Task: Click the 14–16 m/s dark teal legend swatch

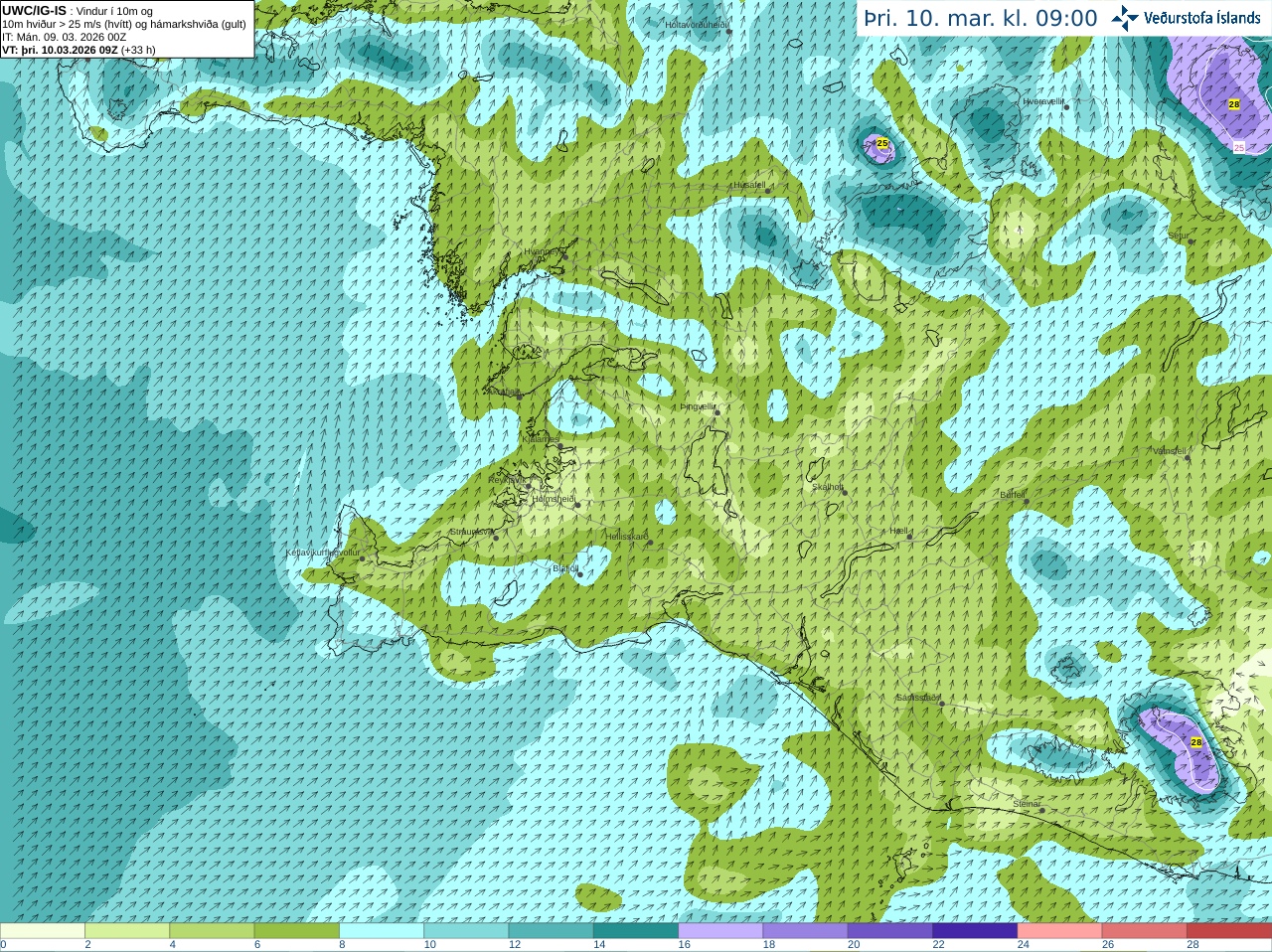Action: click(636, 931)
